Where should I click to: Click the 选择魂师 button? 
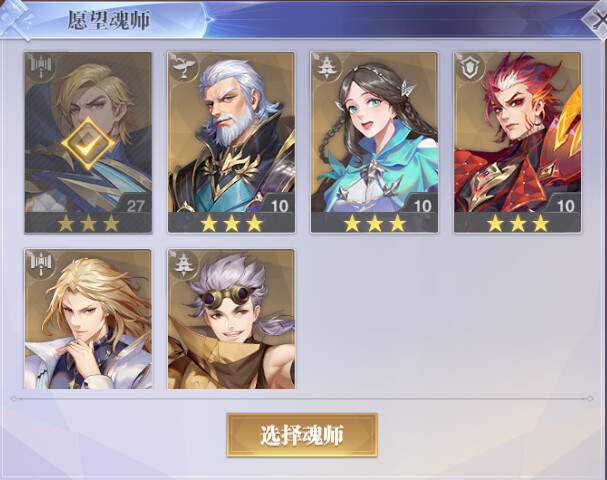tap(302, 435)
